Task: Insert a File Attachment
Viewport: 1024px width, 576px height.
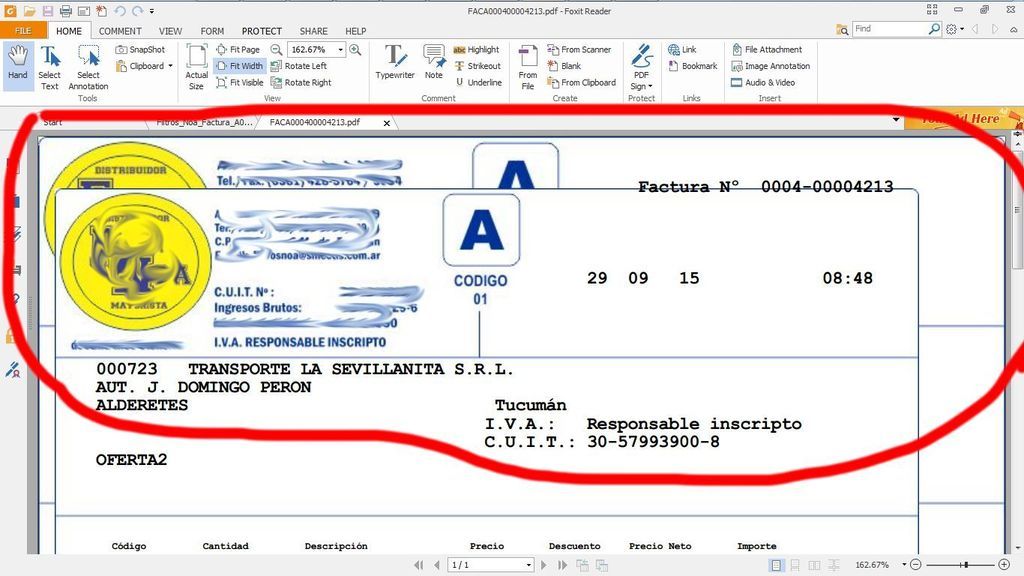Action: (x=773, y=49)
